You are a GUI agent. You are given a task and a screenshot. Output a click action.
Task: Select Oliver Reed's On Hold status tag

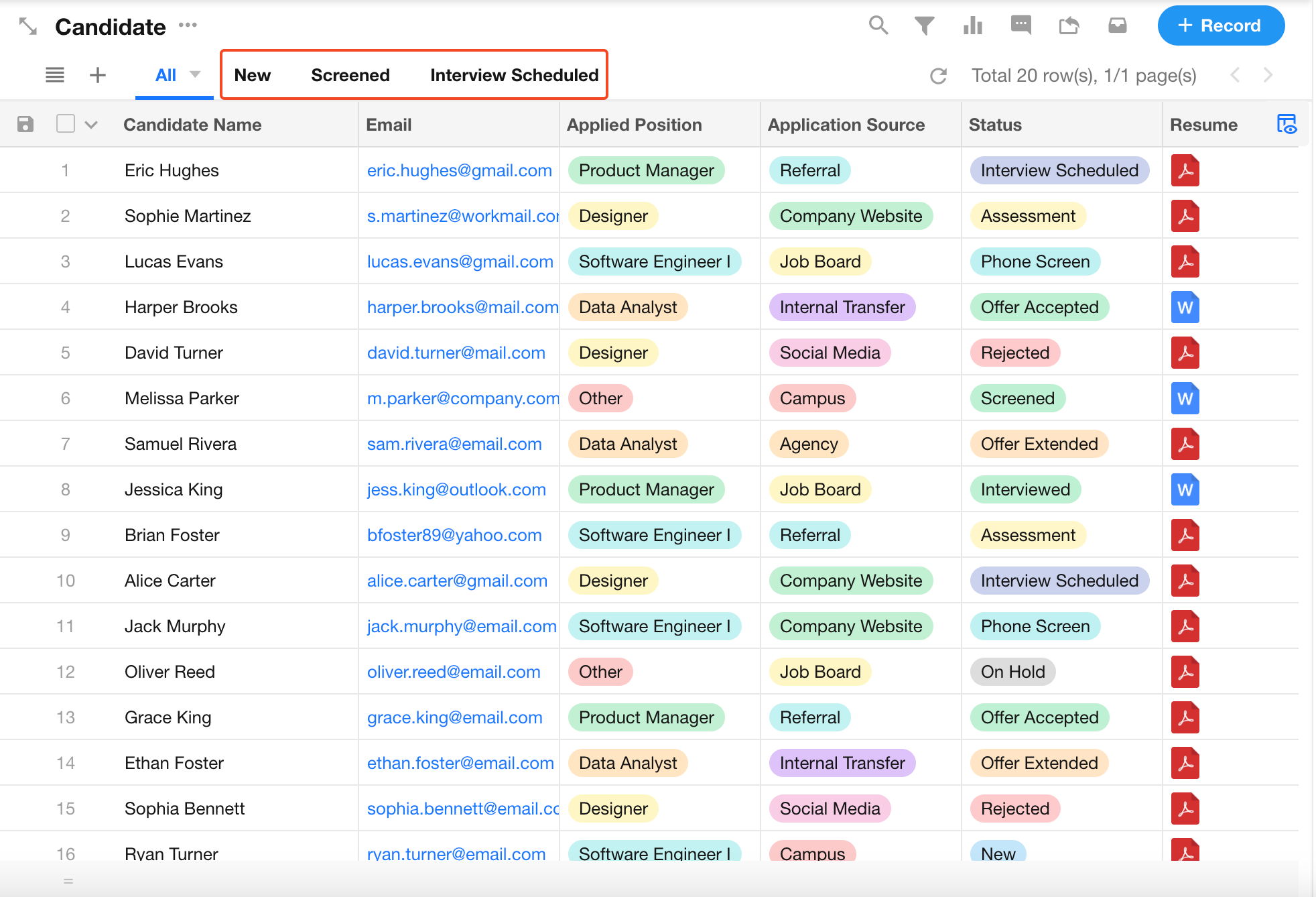1013,672
